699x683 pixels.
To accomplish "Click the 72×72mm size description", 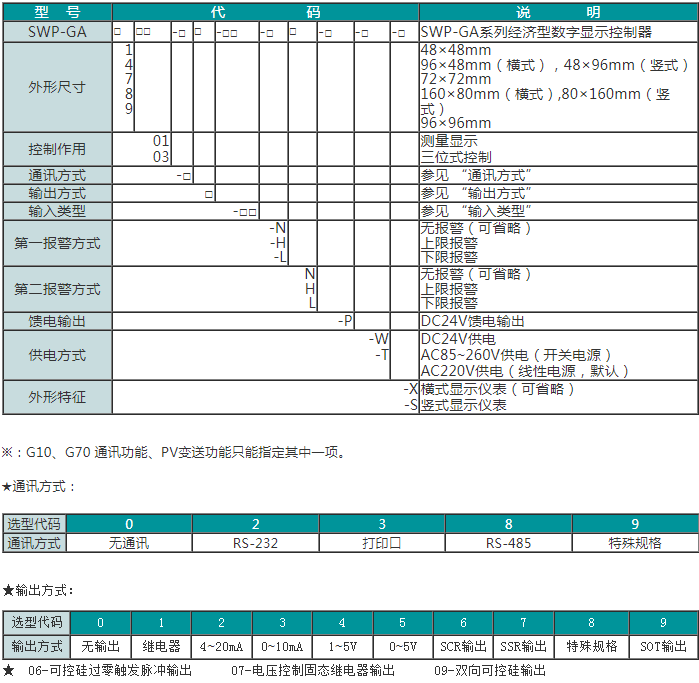I will click(x=456, y=79).
